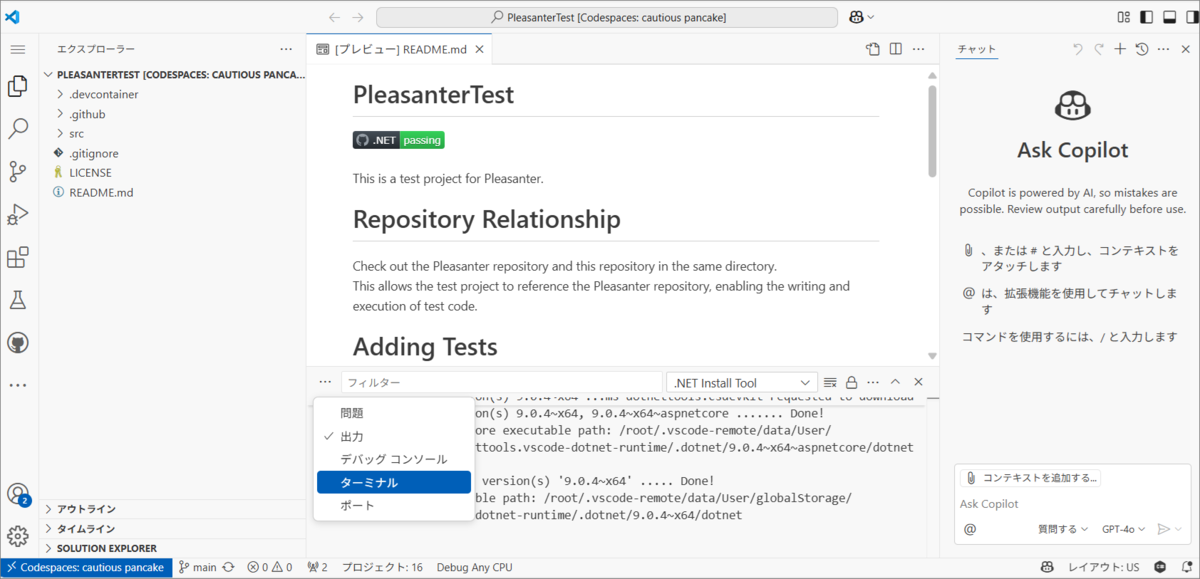Image resolution: width=1200 pixels, height=579 pixels.
Task: Select ポート in panel menu
Action: [x=393, y=505]
